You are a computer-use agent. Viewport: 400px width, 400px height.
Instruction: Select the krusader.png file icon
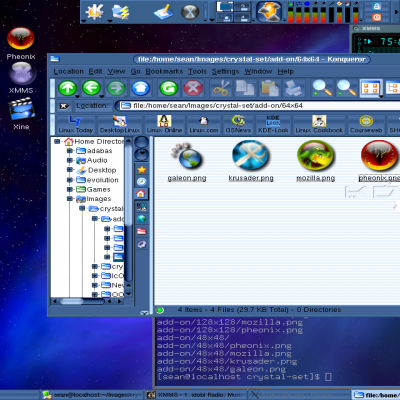[251, 156]
